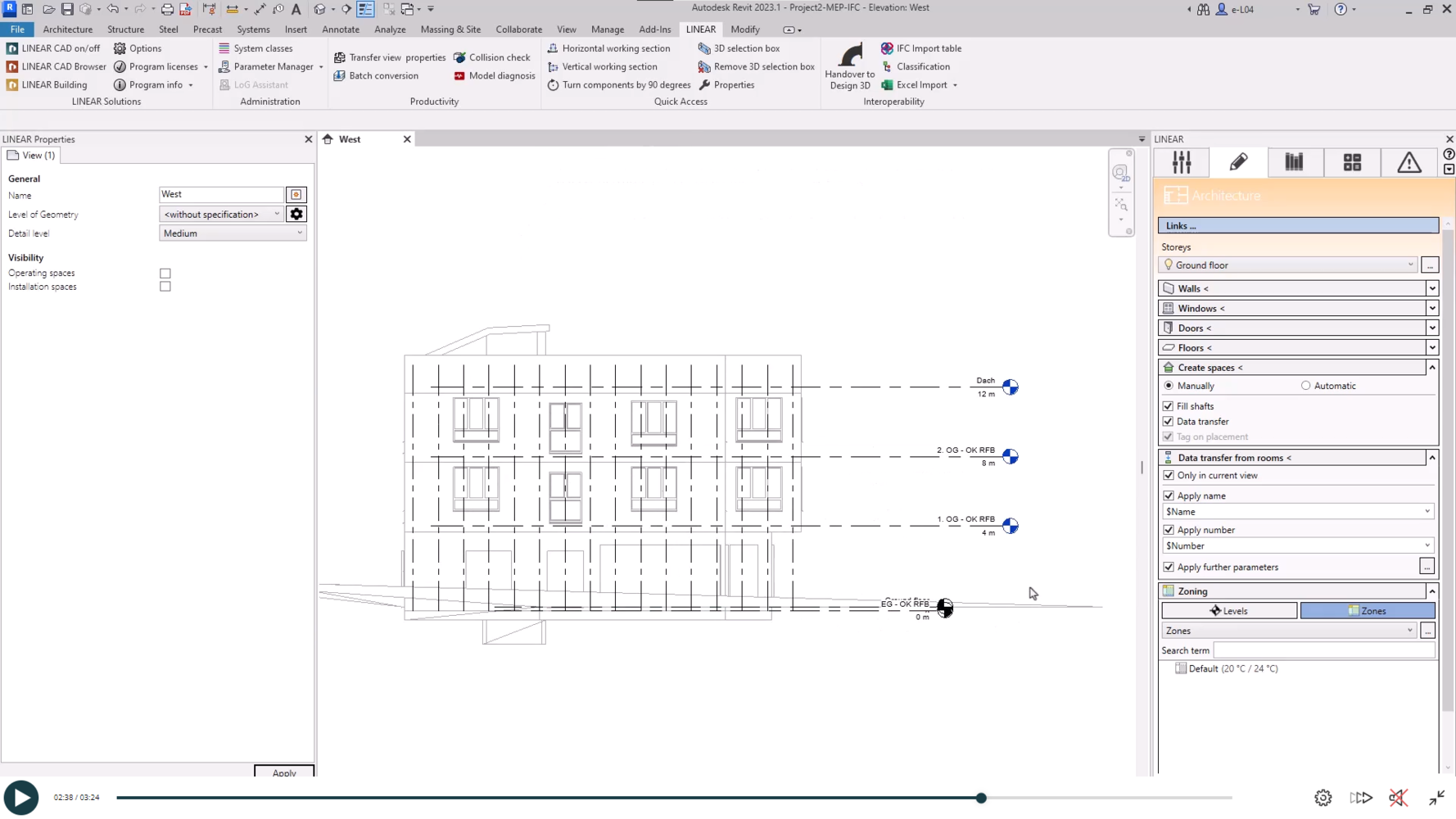Expand the Walls section
The image size is (1456, 819).
[1432, 288]
